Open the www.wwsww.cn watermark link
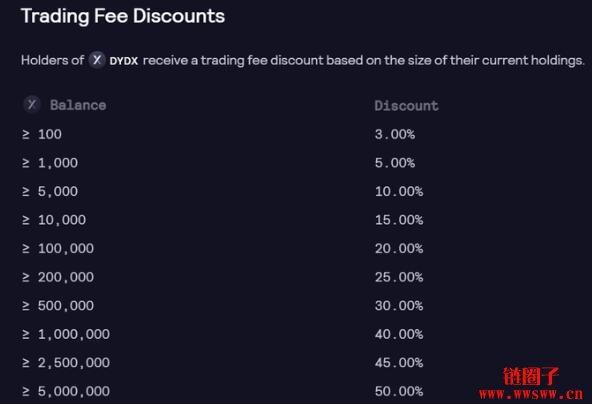Image resolution: width=592 pixels, height=404 pixels. 531,395
